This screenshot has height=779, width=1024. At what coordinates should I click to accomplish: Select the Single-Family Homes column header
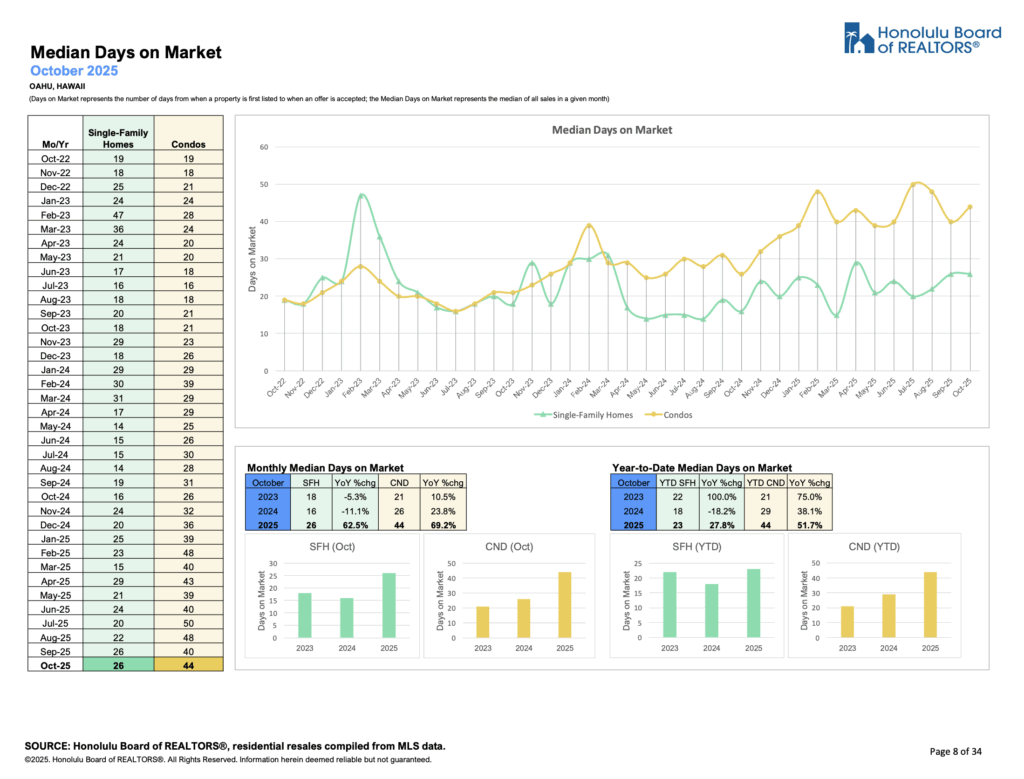(116, 138)
